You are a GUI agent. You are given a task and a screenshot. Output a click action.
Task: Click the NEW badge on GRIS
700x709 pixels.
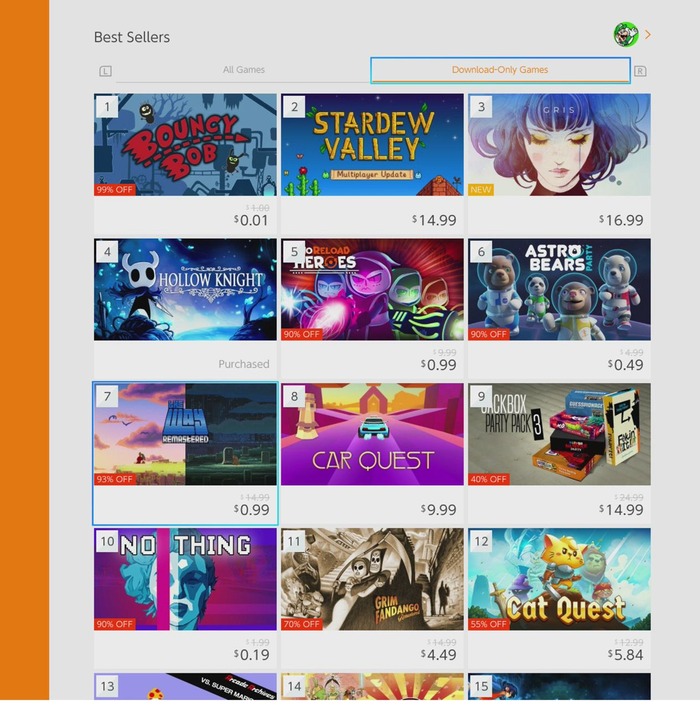pos(481,190)
